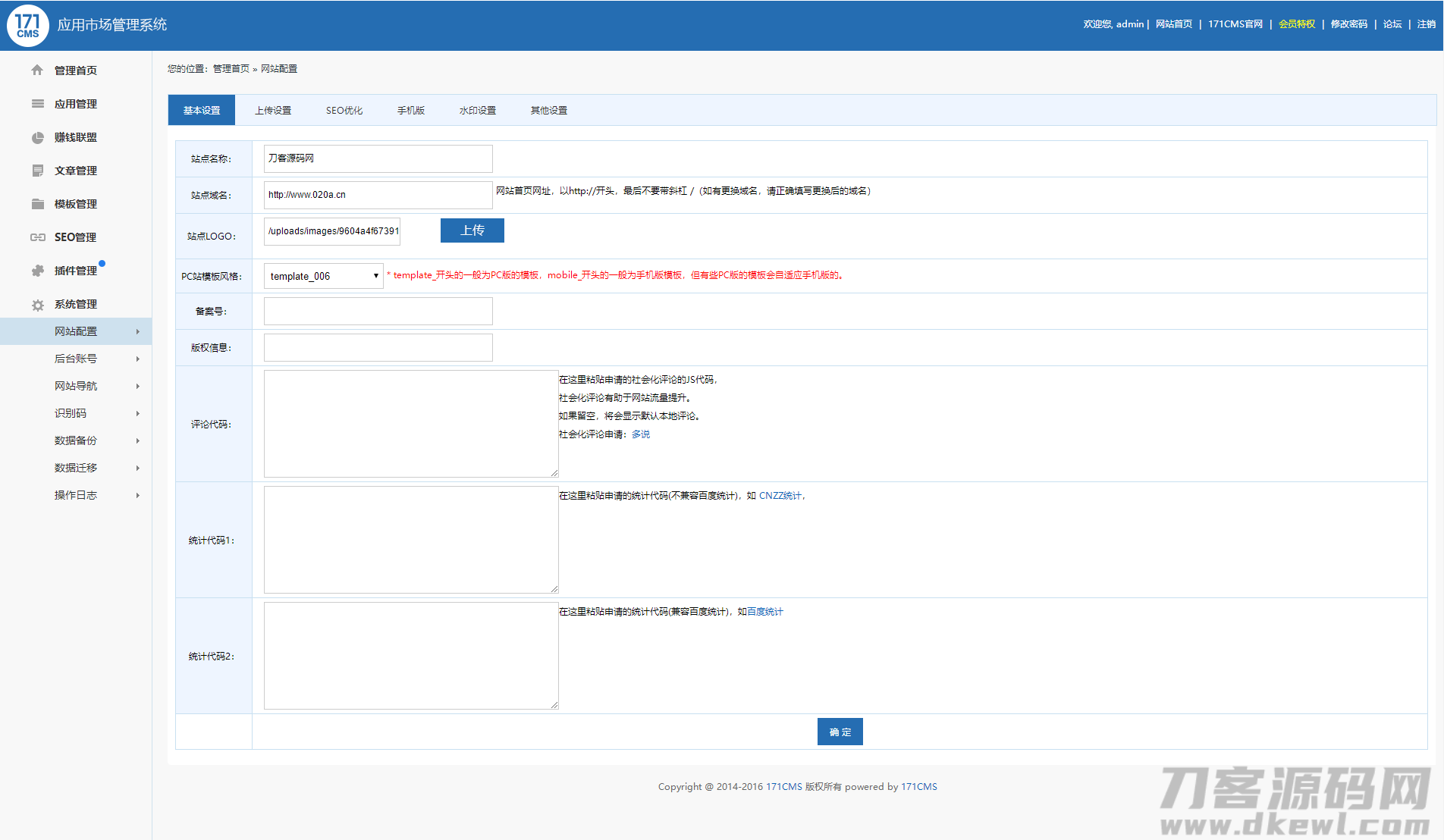Click the document icon beside 文章管理
Screen dimensions: 1444x840
pos(37,171)
